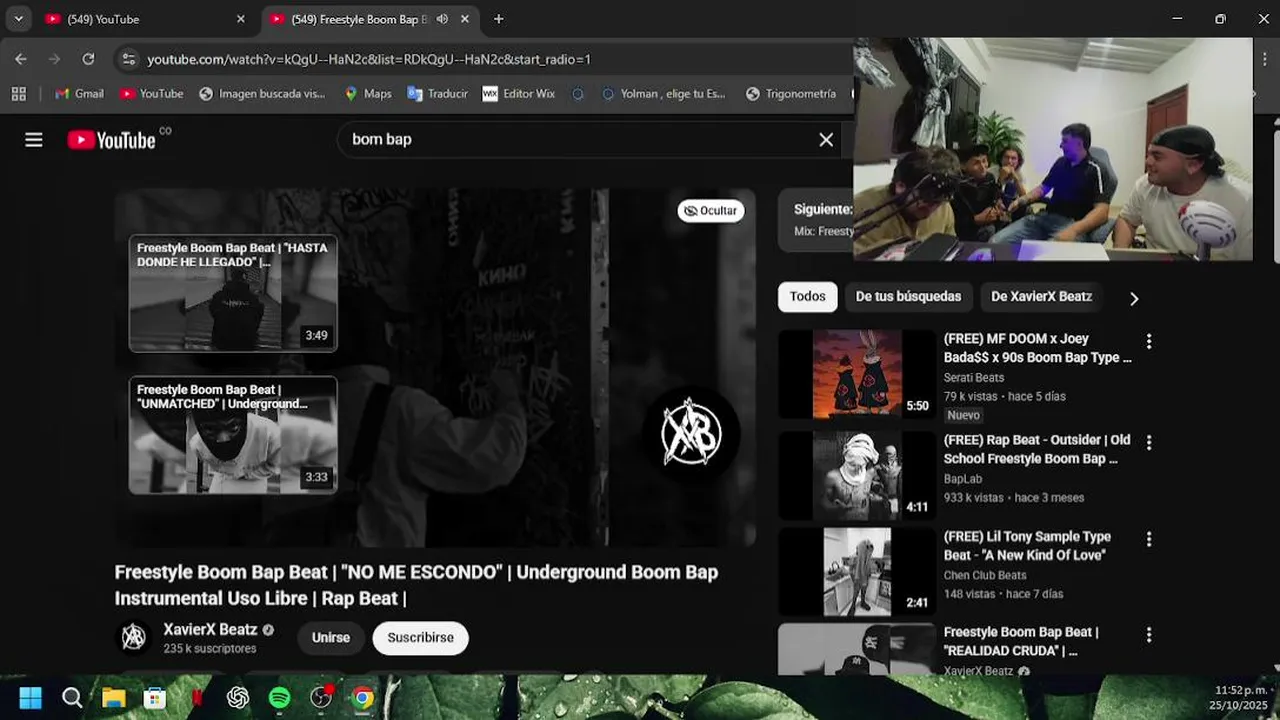Screen dimensions: 1280x720
Task: Open File Explorer from the taskbar
Action: point(113,698)
